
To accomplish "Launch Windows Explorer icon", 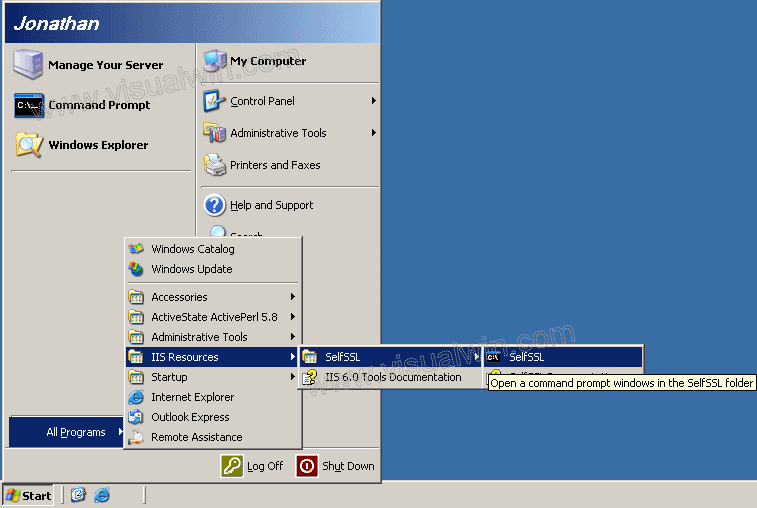I will click(28, 145).
